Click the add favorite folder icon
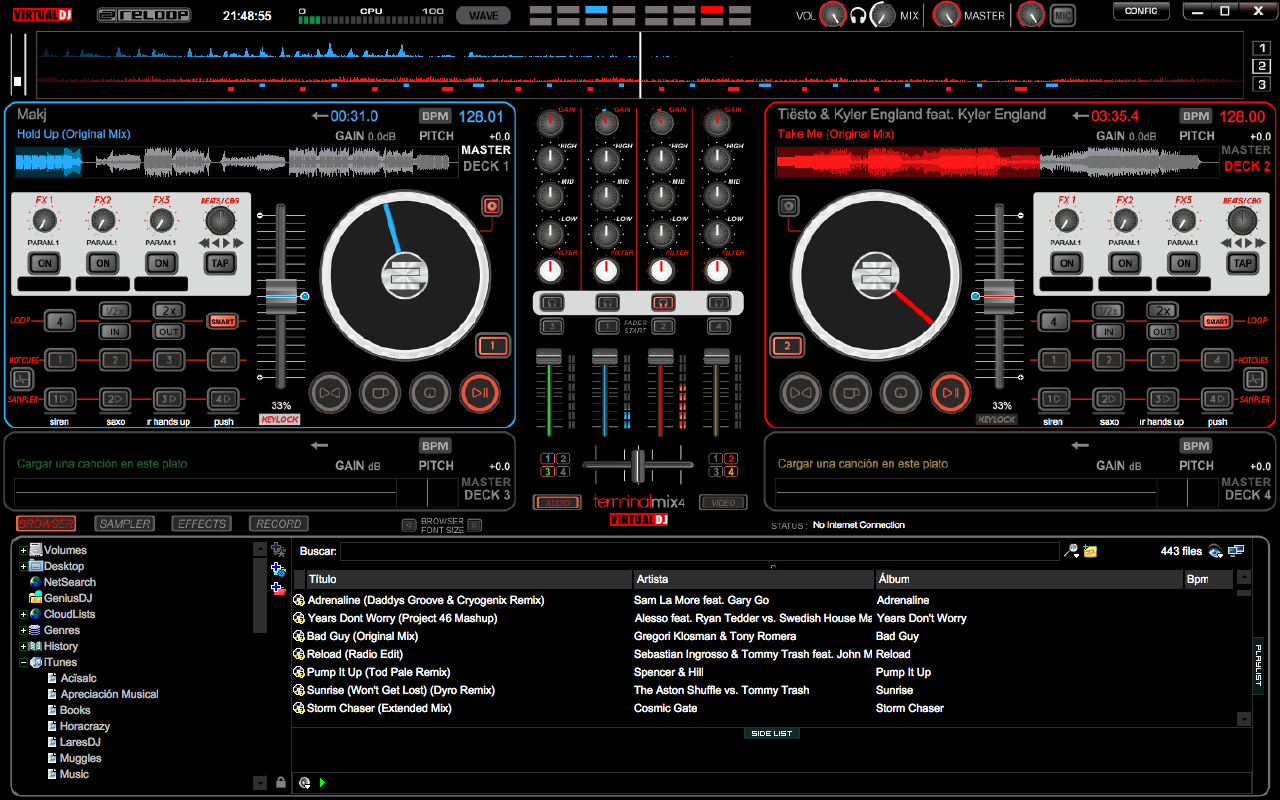Viewport: 1280px width, 800px height. (278, 549)
